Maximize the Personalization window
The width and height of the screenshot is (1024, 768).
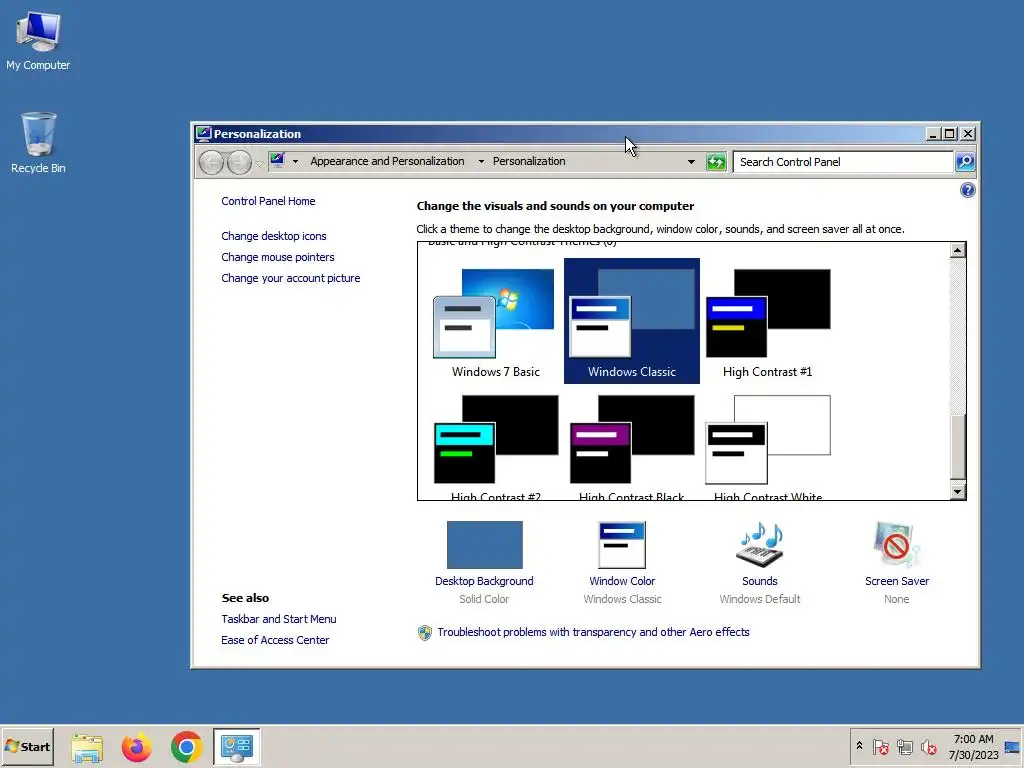point(950,134)
